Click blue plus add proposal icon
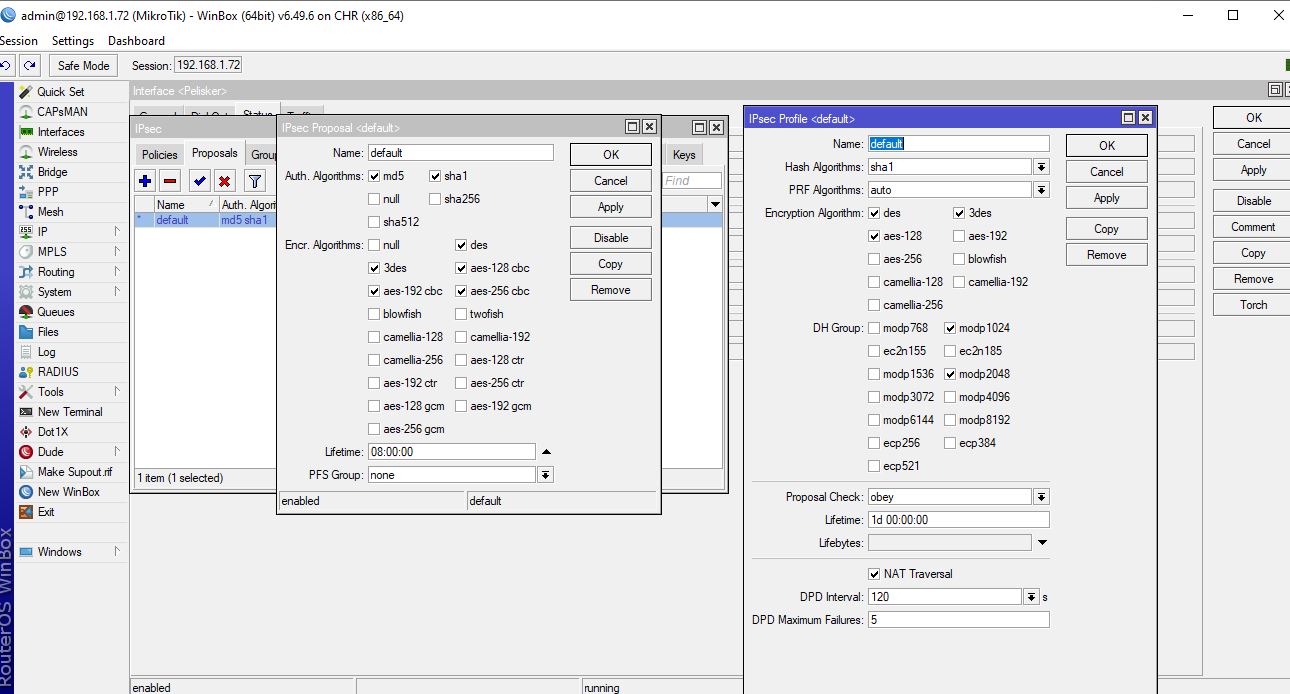The image size is (1290, 694). tap(146, 181)
